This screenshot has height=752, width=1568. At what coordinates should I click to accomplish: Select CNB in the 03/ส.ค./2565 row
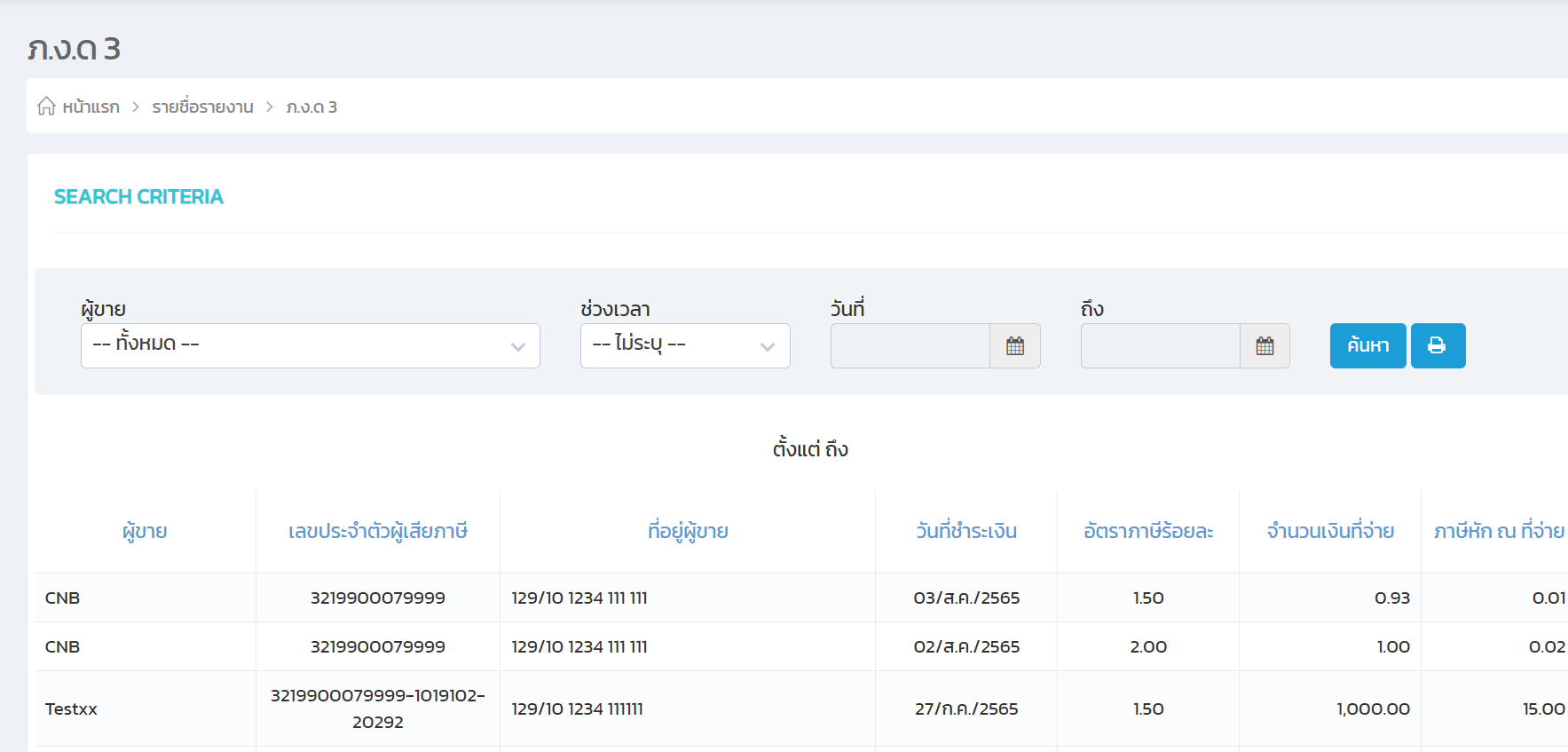click(x=62, y=598)
